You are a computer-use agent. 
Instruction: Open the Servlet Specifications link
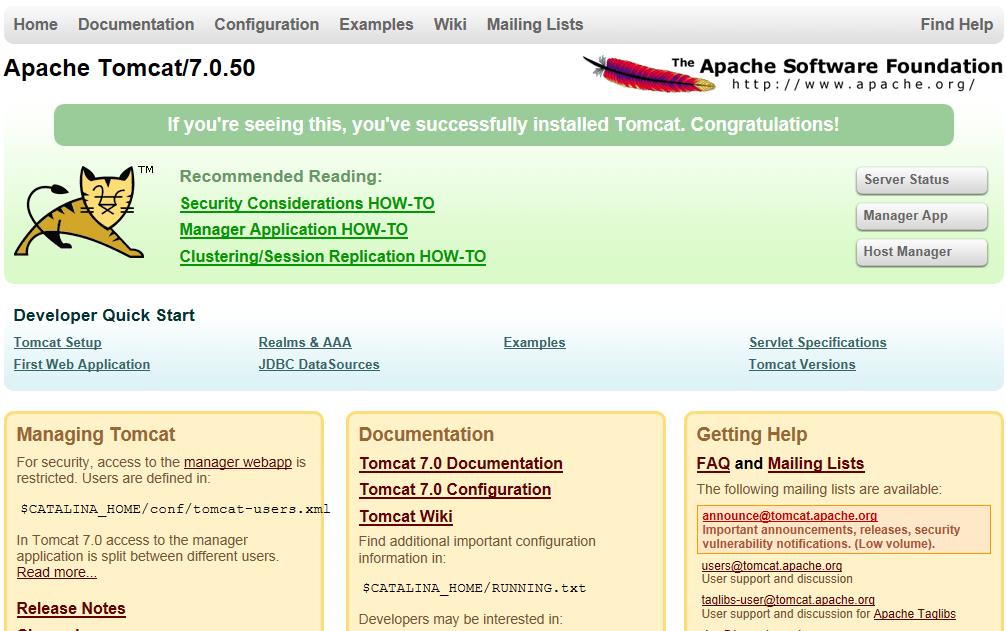817,342
